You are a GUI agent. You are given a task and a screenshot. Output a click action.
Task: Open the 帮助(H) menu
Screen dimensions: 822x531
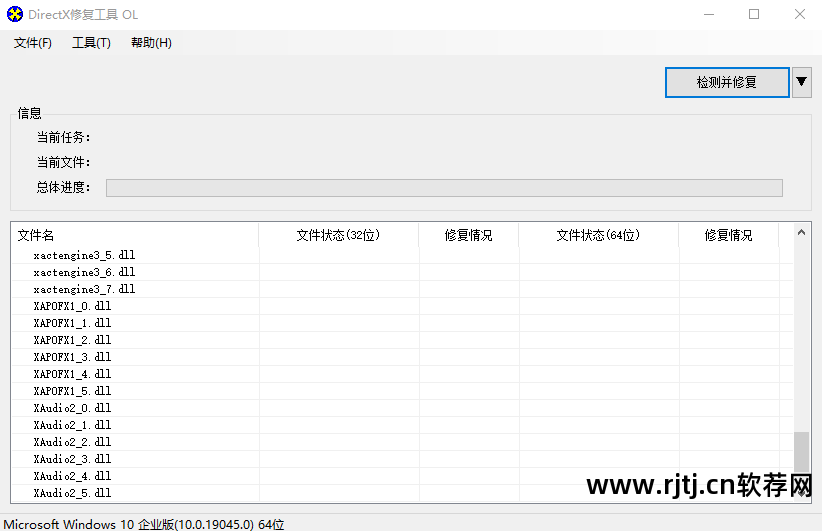coord(151,43)
